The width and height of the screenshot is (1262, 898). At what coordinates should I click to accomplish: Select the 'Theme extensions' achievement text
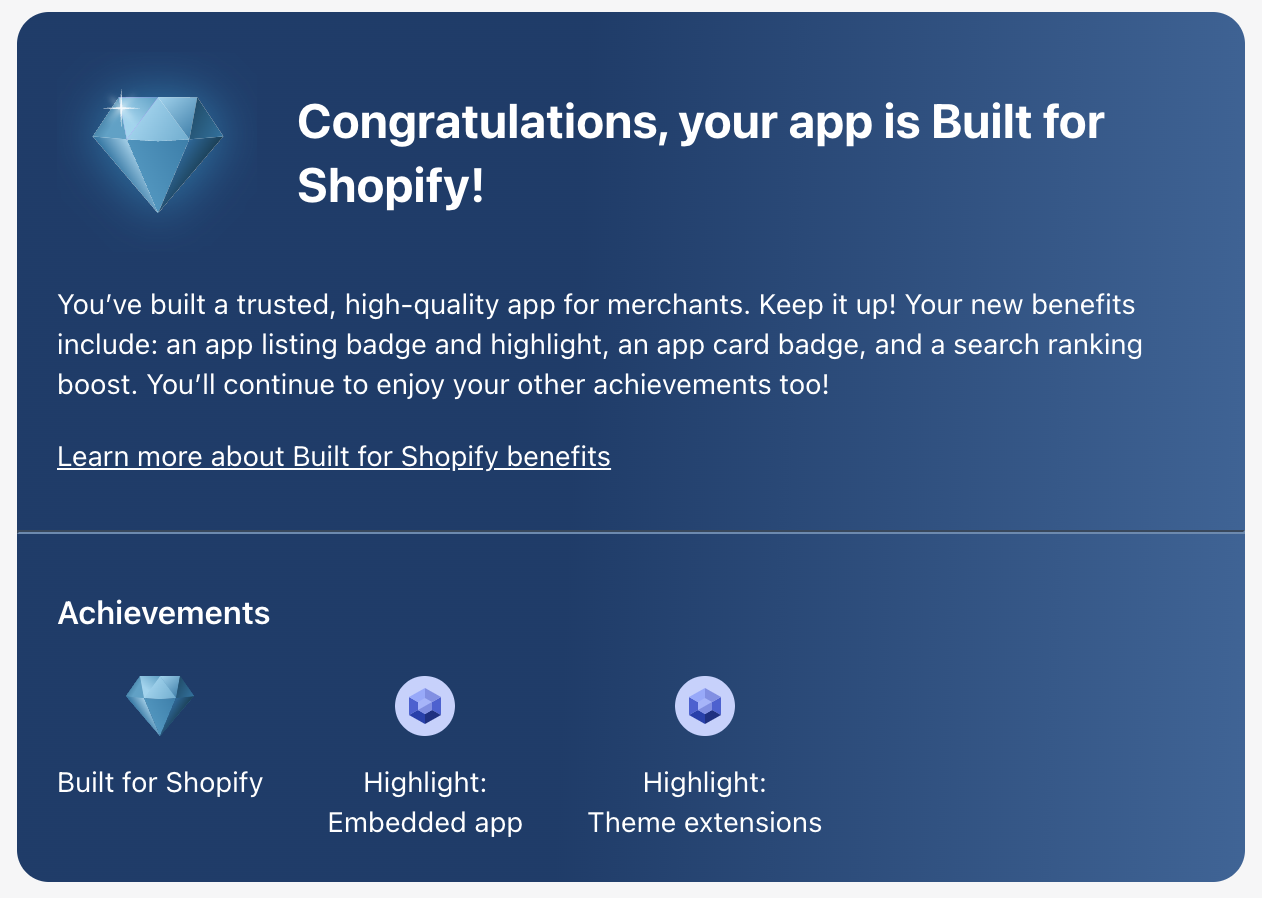point(705,823)
